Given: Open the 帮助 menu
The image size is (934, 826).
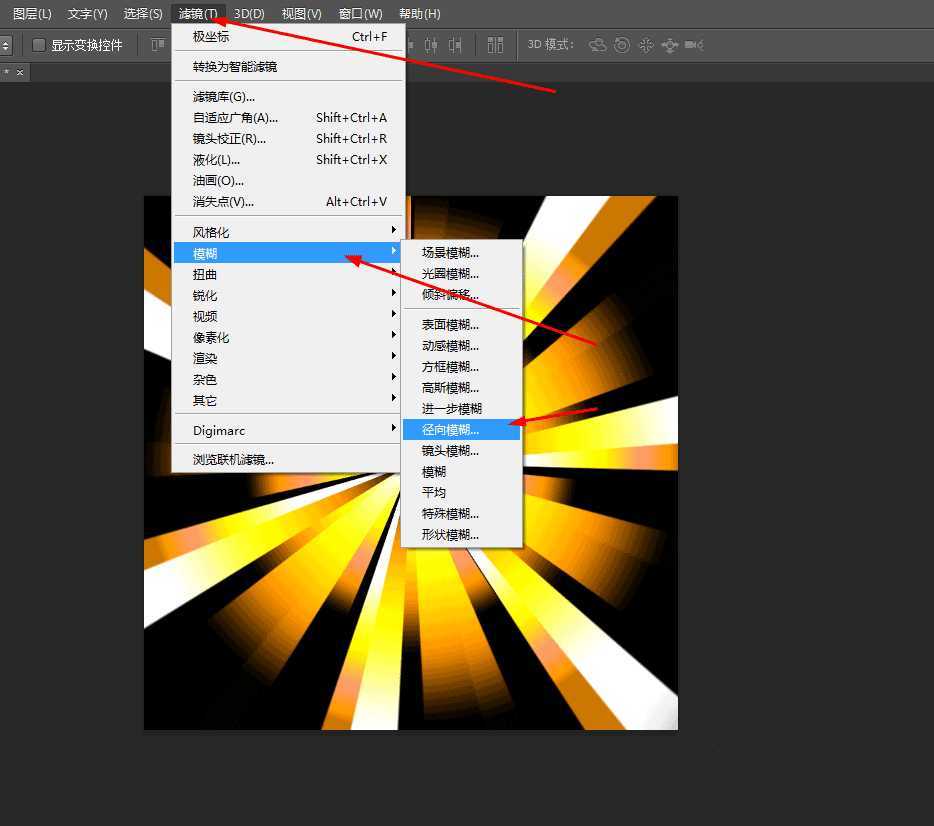Looking at the screenshot, I should 419,13.
